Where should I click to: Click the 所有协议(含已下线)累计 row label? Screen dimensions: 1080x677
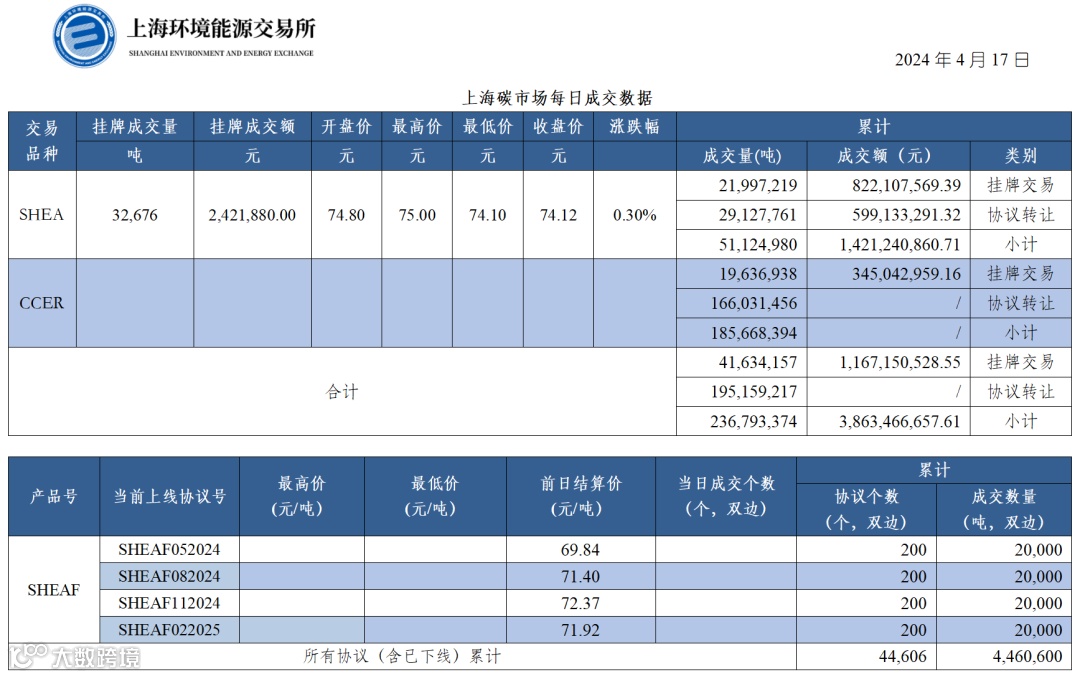[402, 656]
